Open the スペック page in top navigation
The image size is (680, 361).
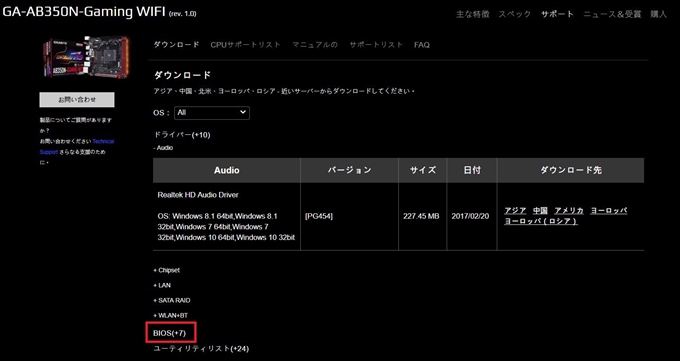coord(514,14)
